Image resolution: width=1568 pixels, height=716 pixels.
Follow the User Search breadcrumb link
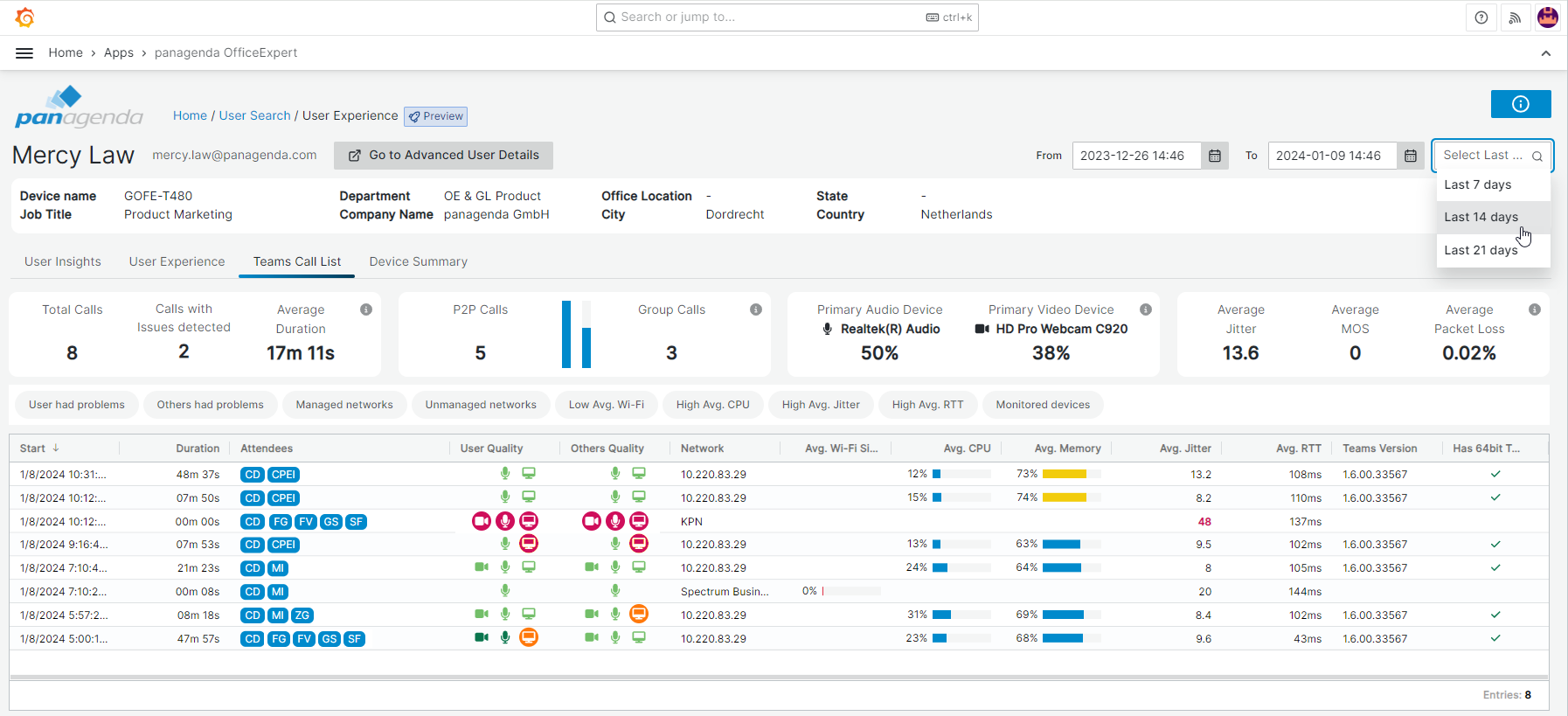(254, 115)
